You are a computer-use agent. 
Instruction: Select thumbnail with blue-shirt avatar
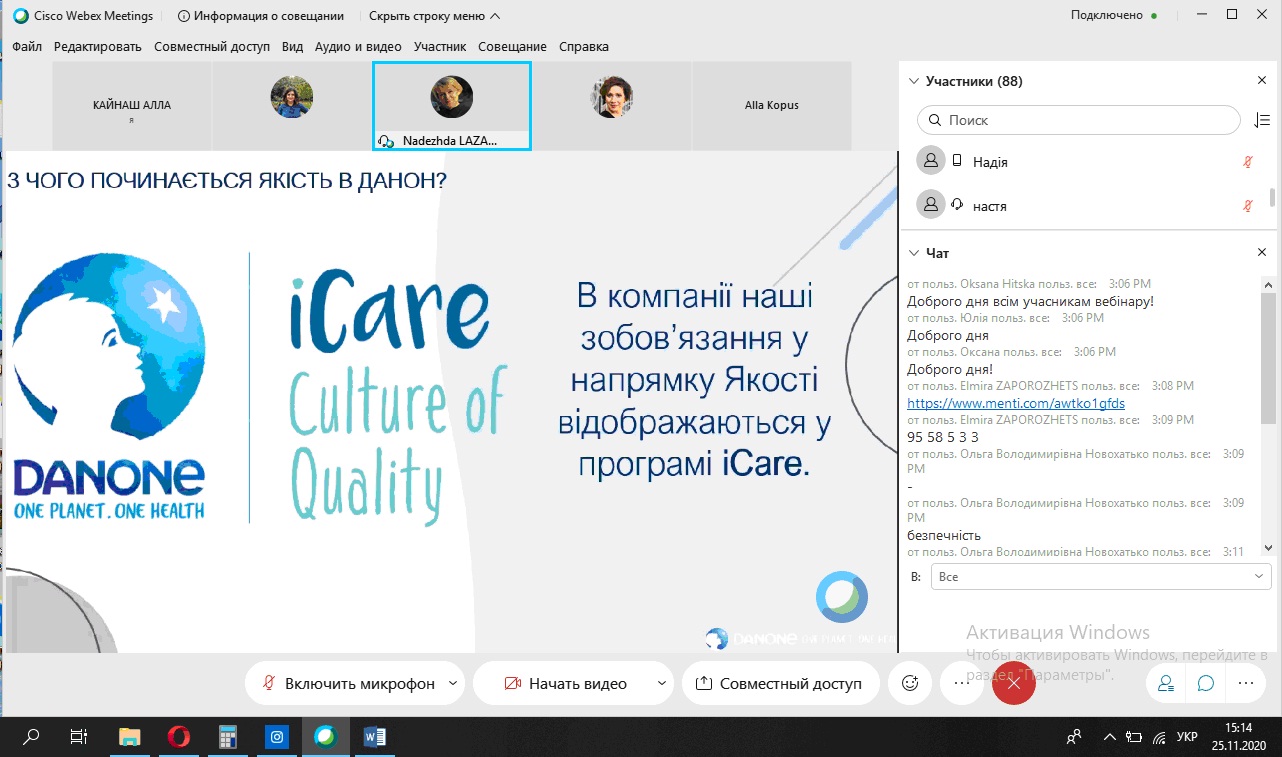(x=292, y=106)
